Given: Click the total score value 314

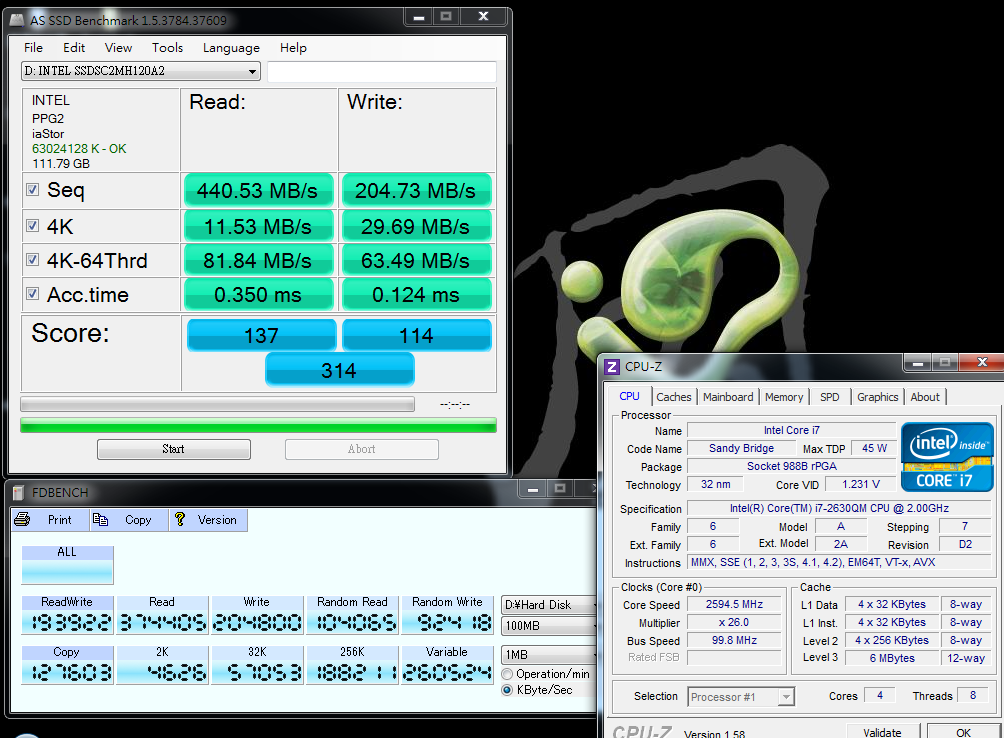Looking at the screenshot, I should point(339,371).
